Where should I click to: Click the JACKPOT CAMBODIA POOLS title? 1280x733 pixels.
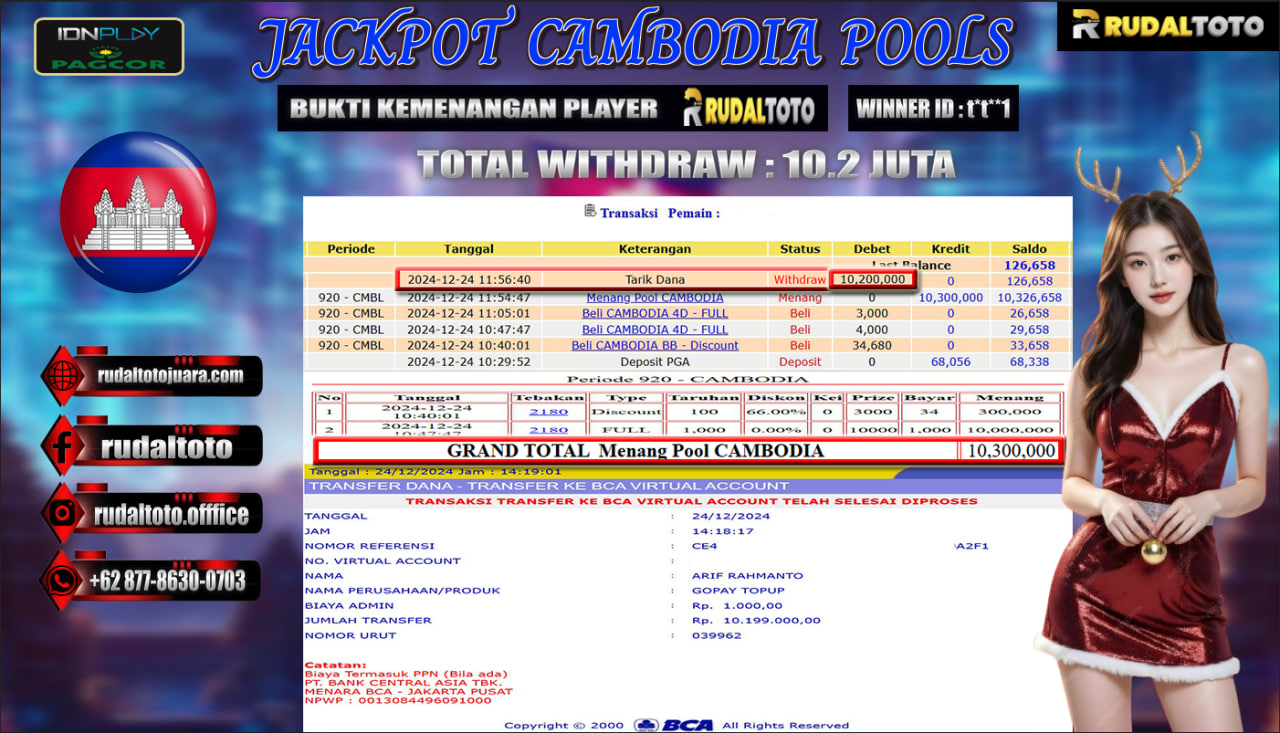click(634, 46)
